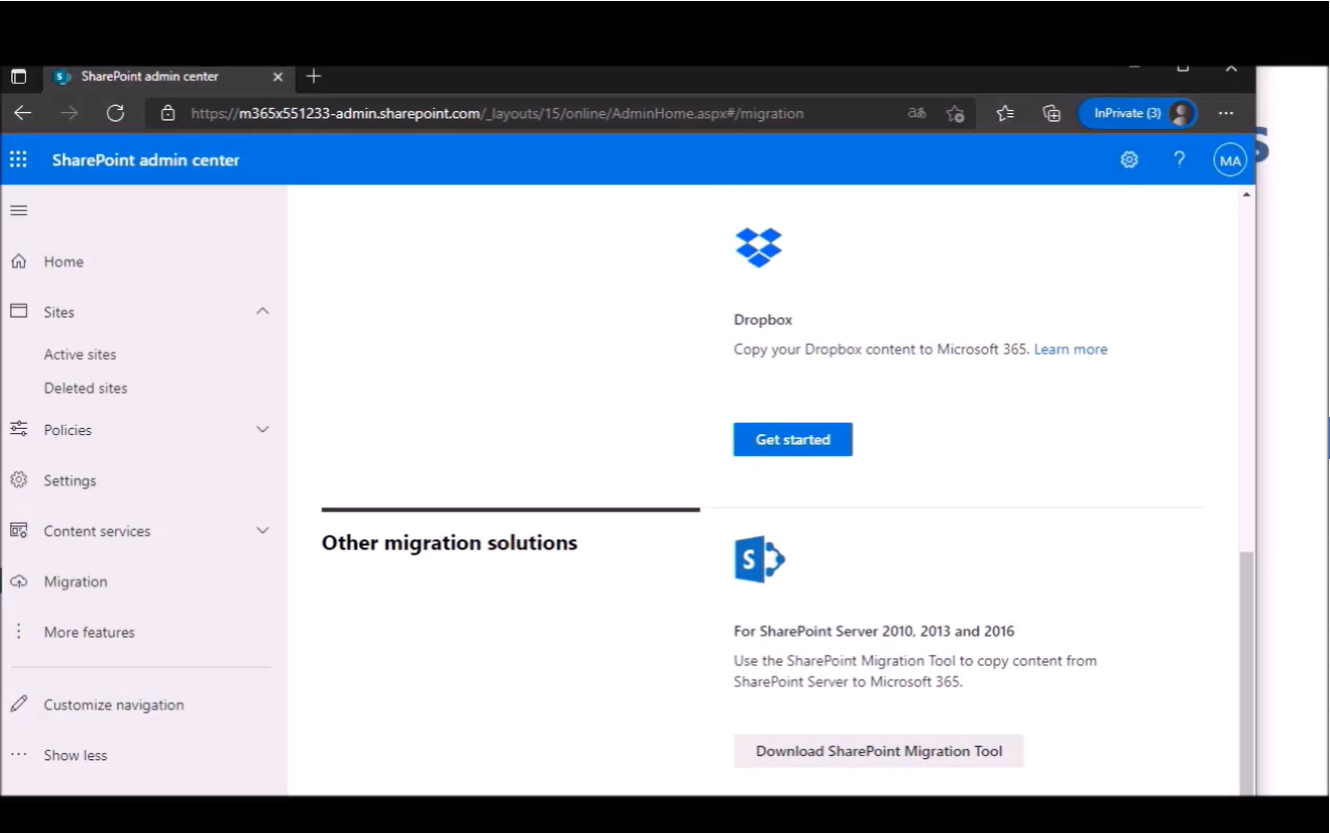Screen dimensions: 1330x833
Task: Open the Microsoft 365 app launcher waffle icon
Action: [x=18, y=160]
